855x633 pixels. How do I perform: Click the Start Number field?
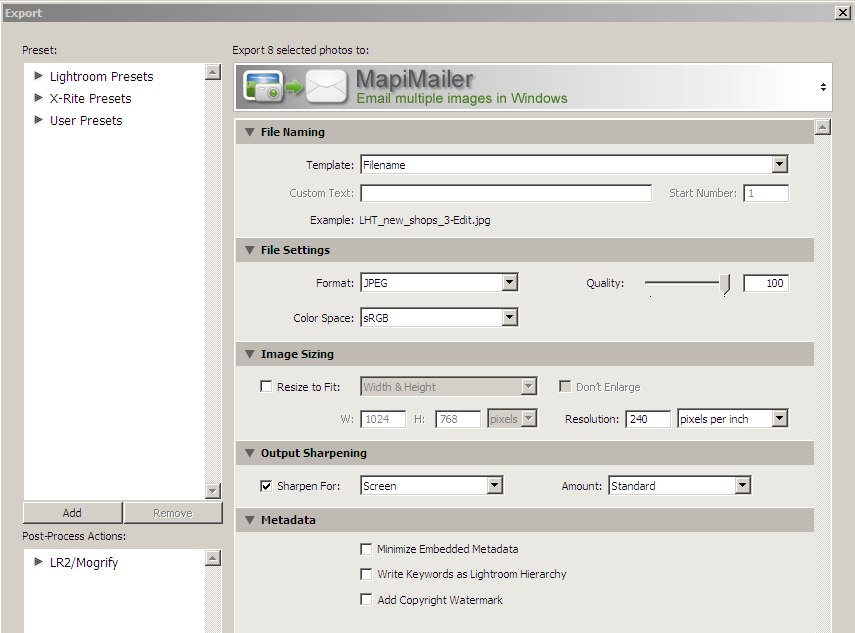(766, 193)
